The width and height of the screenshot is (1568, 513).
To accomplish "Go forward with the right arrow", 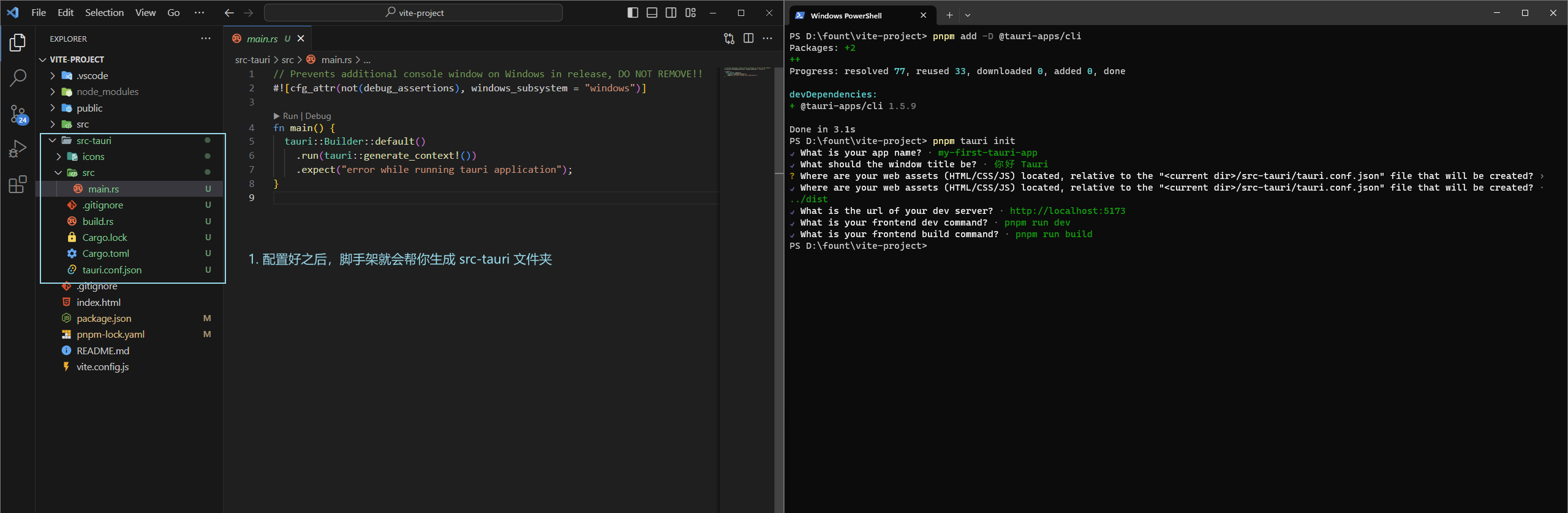I will 248,12.
